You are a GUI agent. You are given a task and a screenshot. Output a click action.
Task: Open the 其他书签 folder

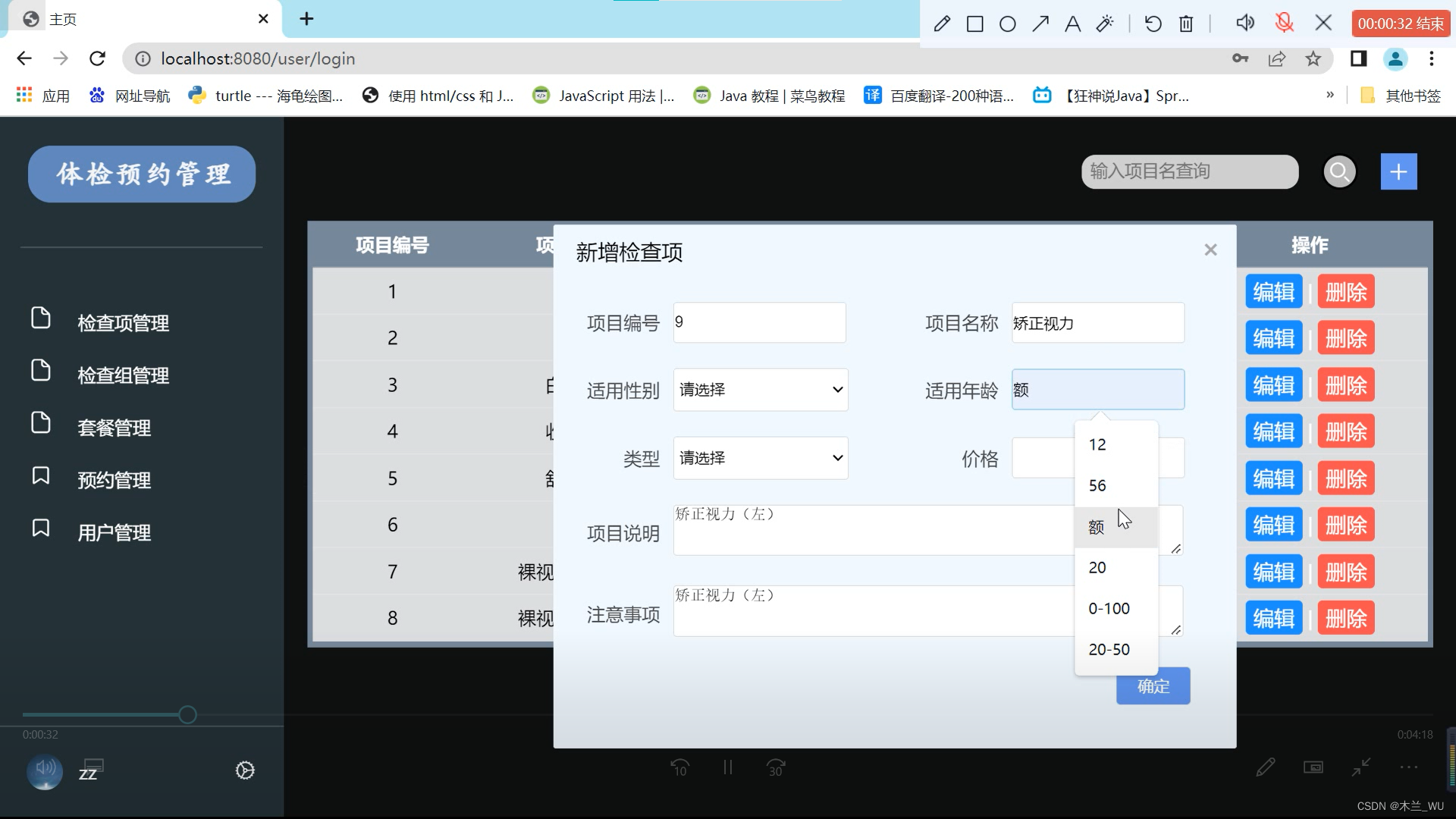click(x=1401, y=96)
